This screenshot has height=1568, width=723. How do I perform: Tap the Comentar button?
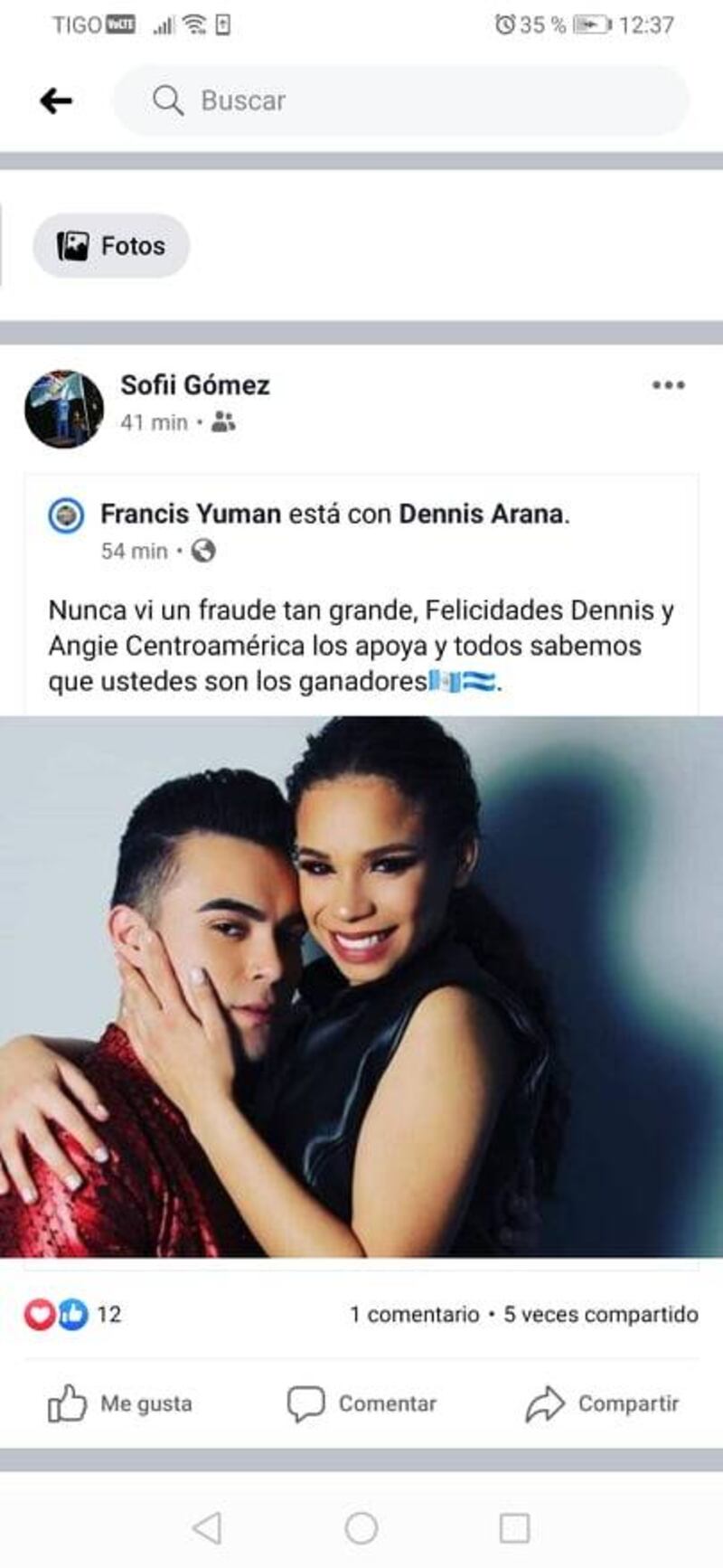click(361, 1403)
